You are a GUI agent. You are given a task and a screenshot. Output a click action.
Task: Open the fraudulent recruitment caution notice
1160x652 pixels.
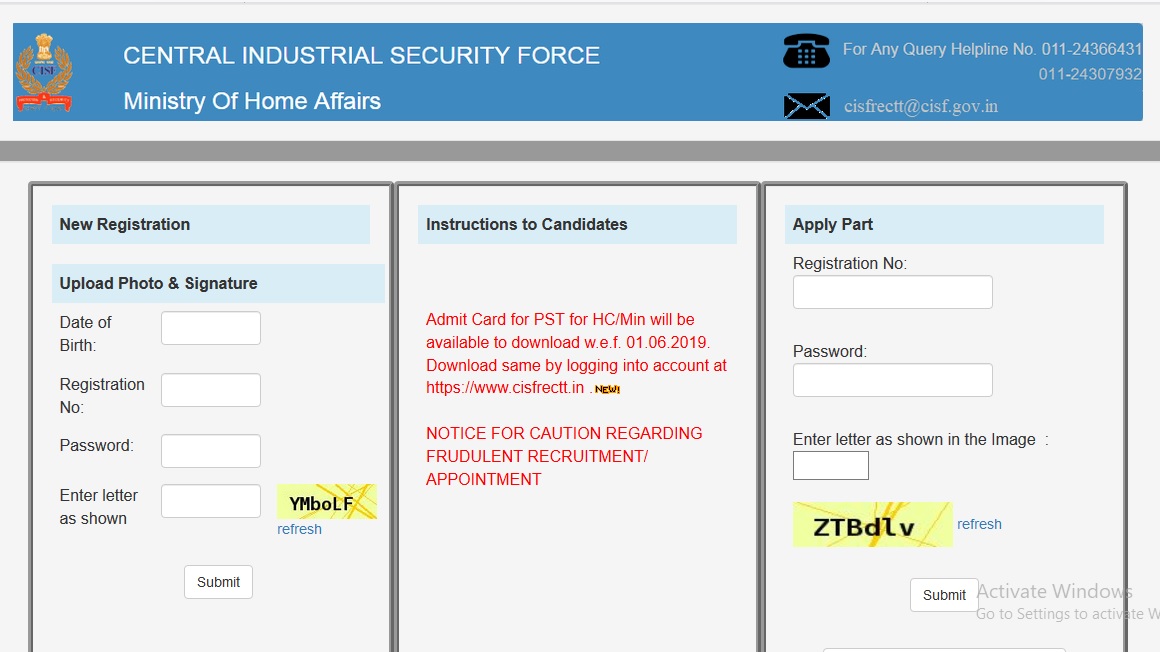[x=564, y=456]
